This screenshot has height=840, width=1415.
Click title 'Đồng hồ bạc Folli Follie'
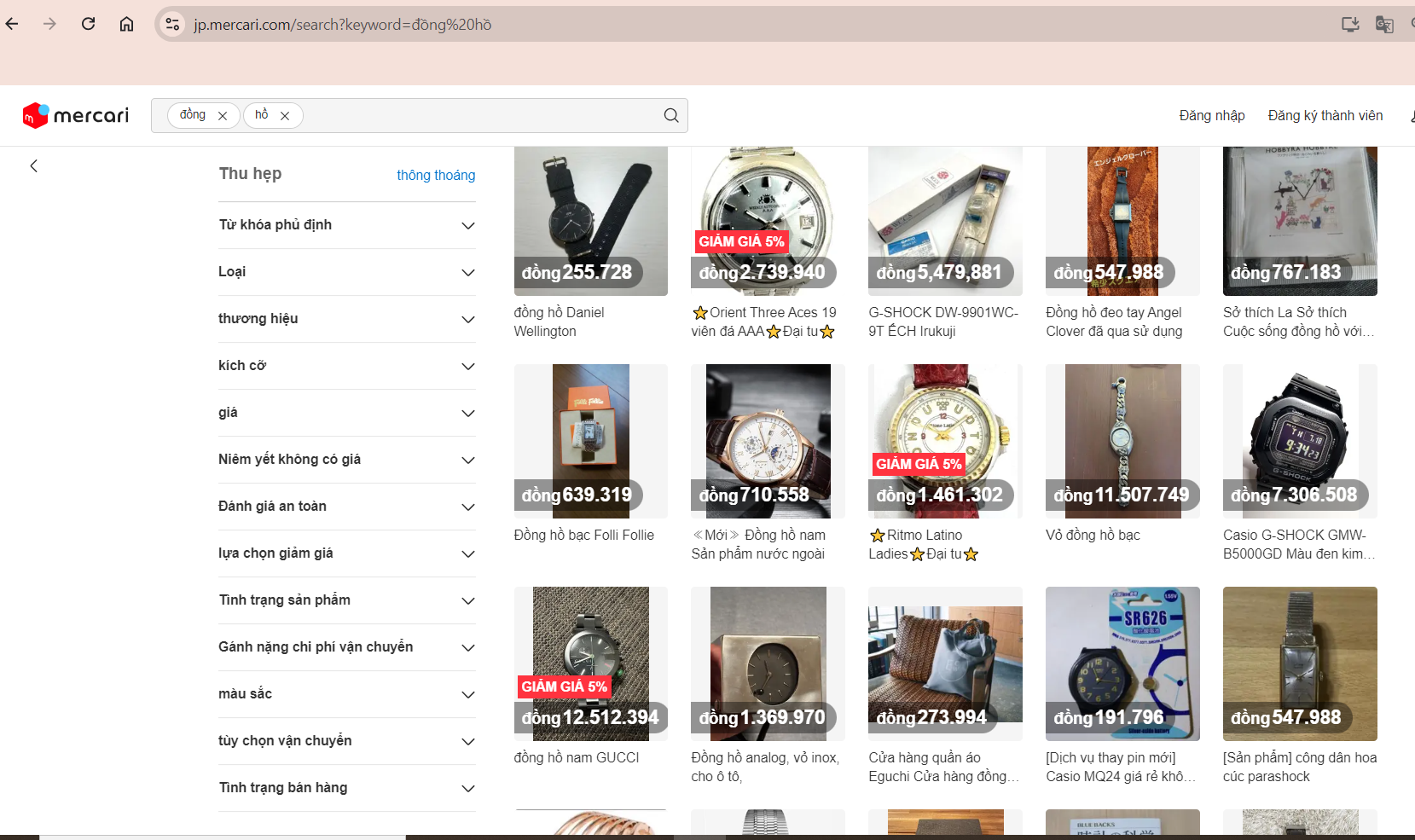(x=584, y=536)
